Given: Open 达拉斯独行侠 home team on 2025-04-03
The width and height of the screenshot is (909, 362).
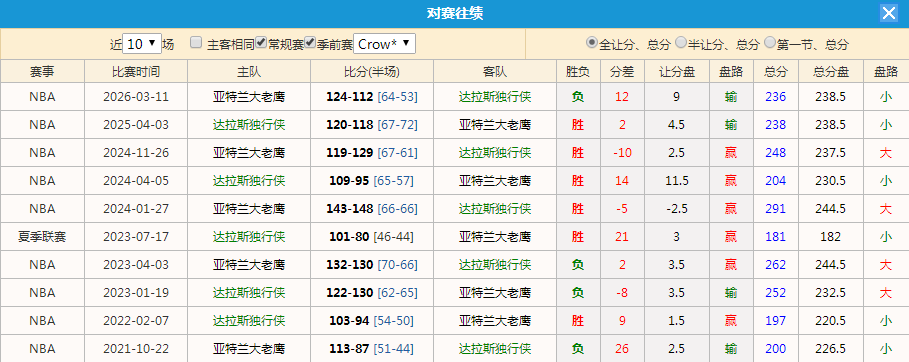Looking at the screenshot, I should 249,125.
